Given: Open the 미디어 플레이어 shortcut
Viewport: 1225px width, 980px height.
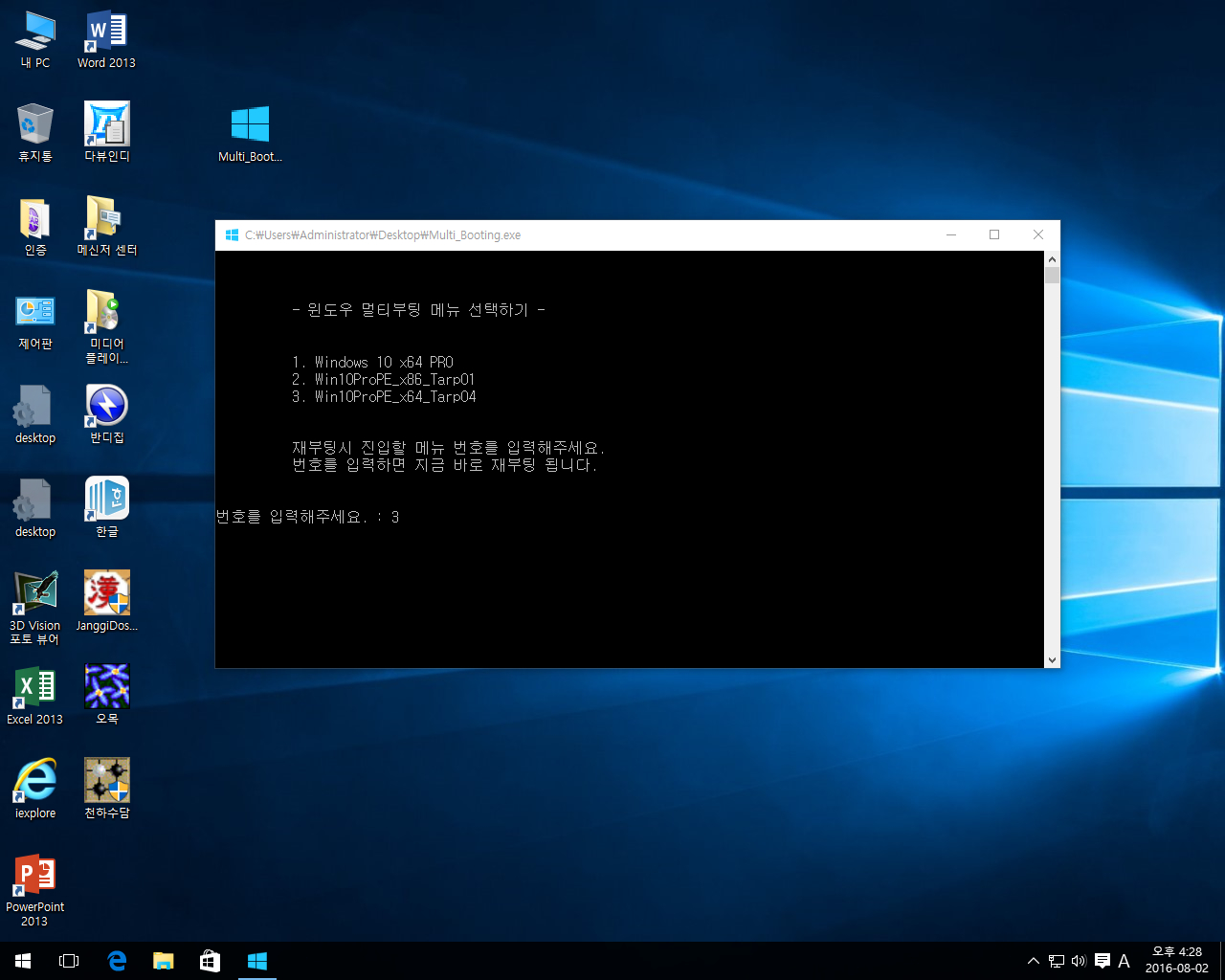Looking at the screenshot, I should [106, 327].
